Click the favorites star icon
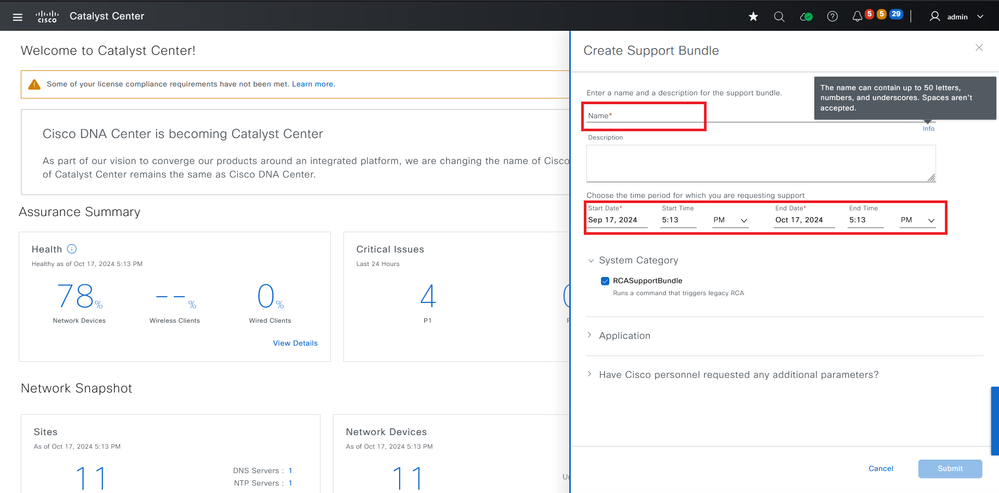 coord(753,17)
